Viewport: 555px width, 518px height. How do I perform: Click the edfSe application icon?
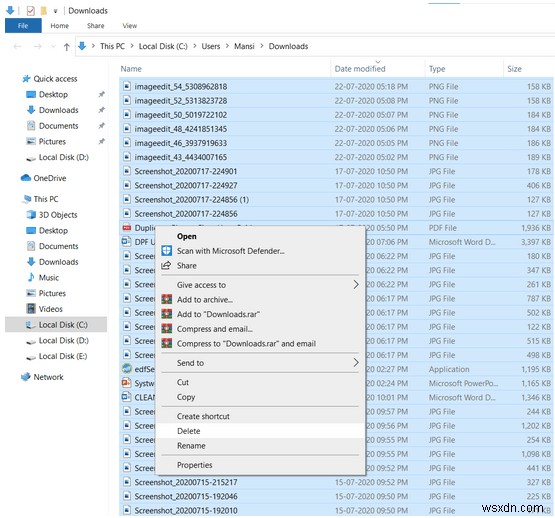(127, 369)
